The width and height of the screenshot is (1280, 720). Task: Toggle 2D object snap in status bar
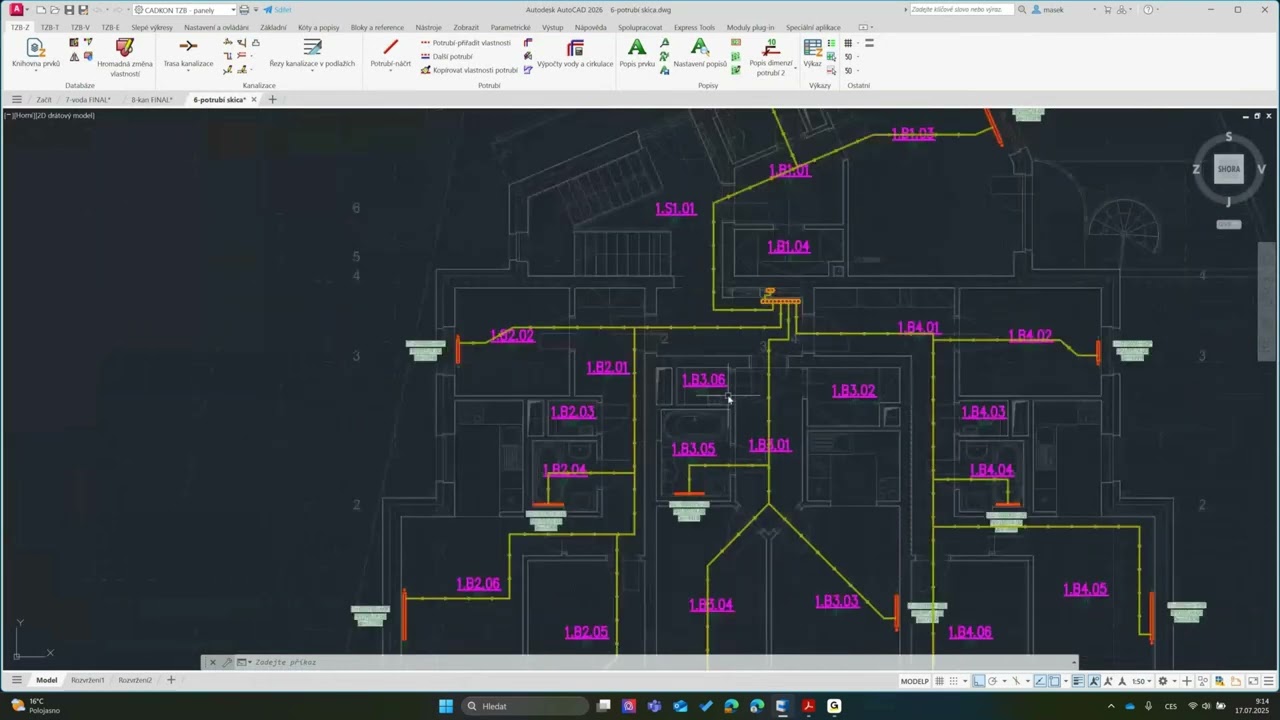click(x=1054, y=681)
